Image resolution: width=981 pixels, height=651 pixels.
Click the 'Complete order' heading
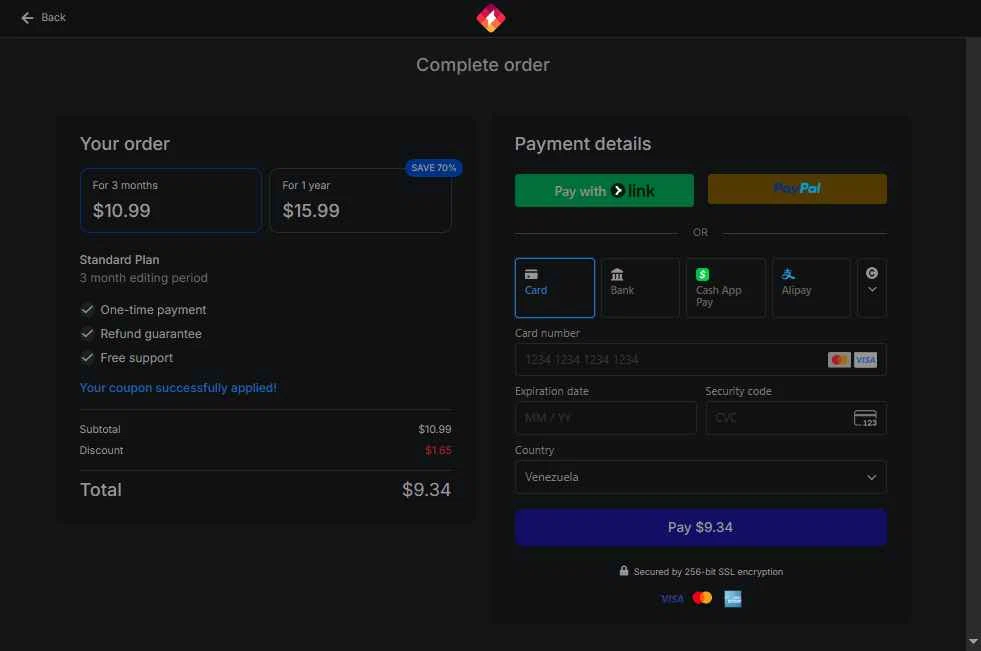pyautogui.click(x=483, y=65)
